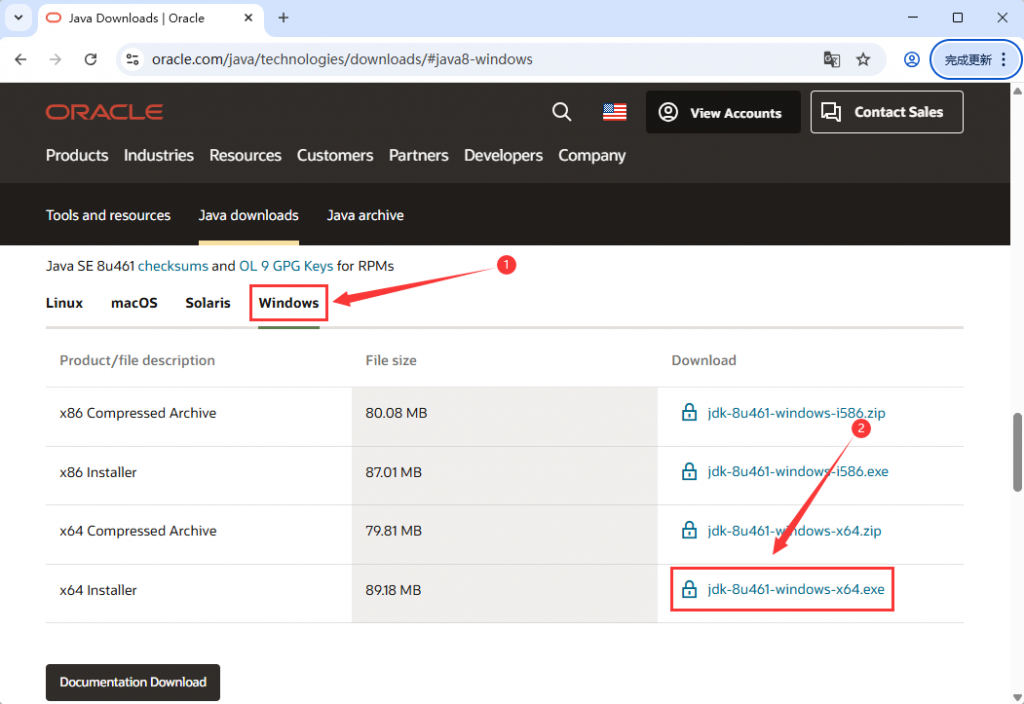Expand the Products navigation menu
The width and height of the screenshot is (1024, 704).
pyautogui.click(x=77, y=155)
